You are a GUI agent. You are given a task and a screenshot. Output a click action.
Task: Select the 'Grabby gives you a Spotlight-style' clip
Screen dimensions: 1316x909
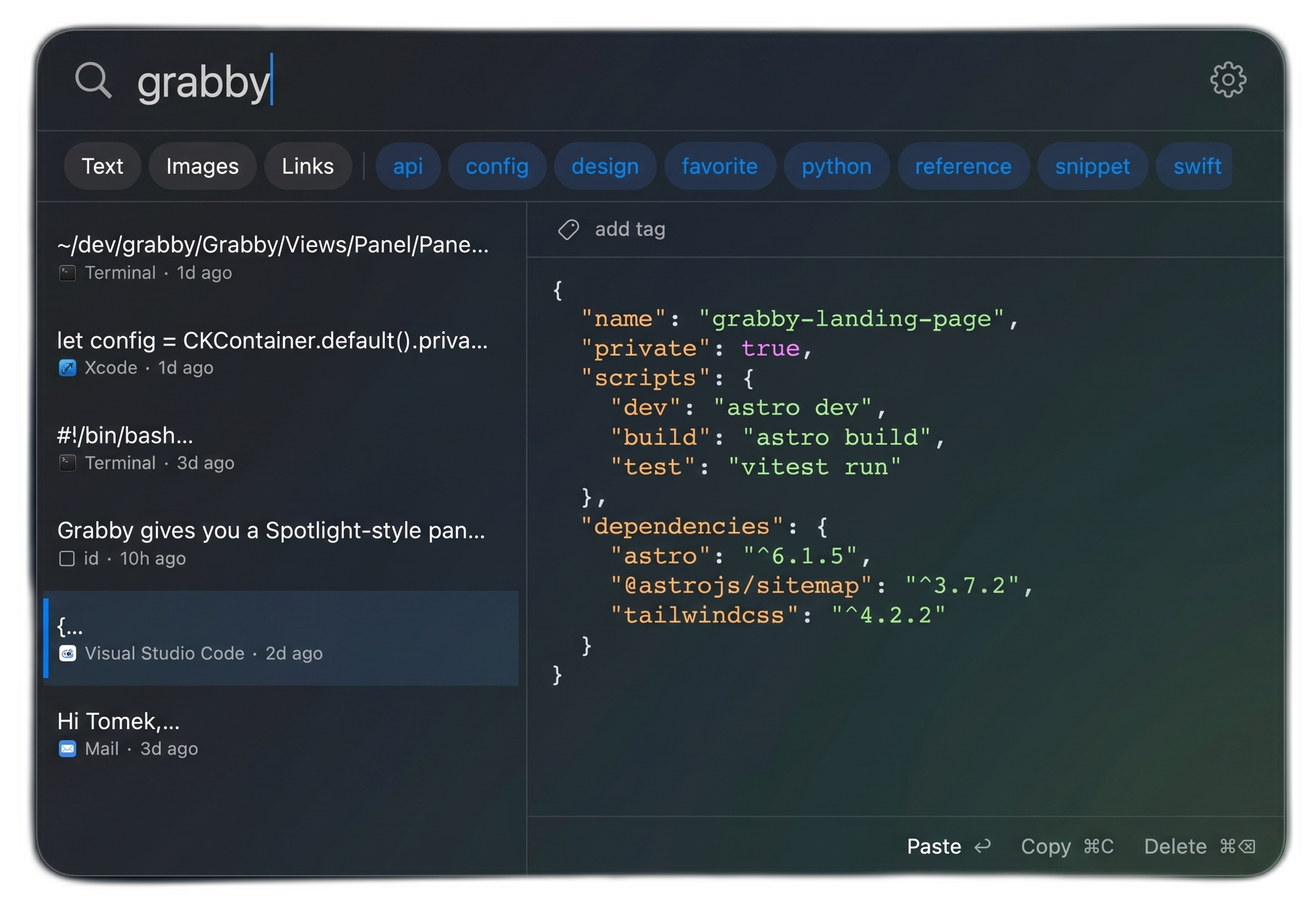pos(281,543)
